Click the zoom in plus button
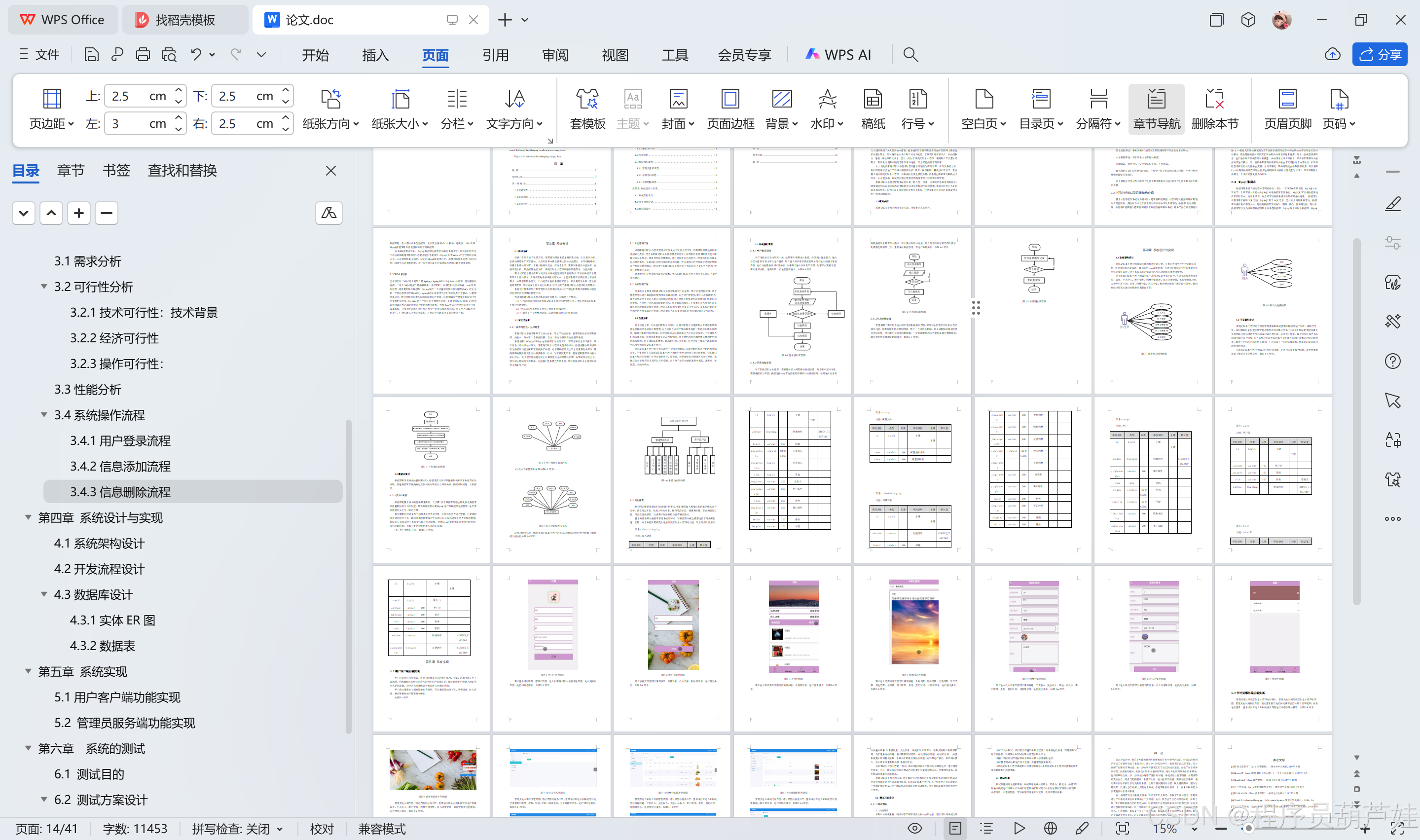 [1365, 829]
